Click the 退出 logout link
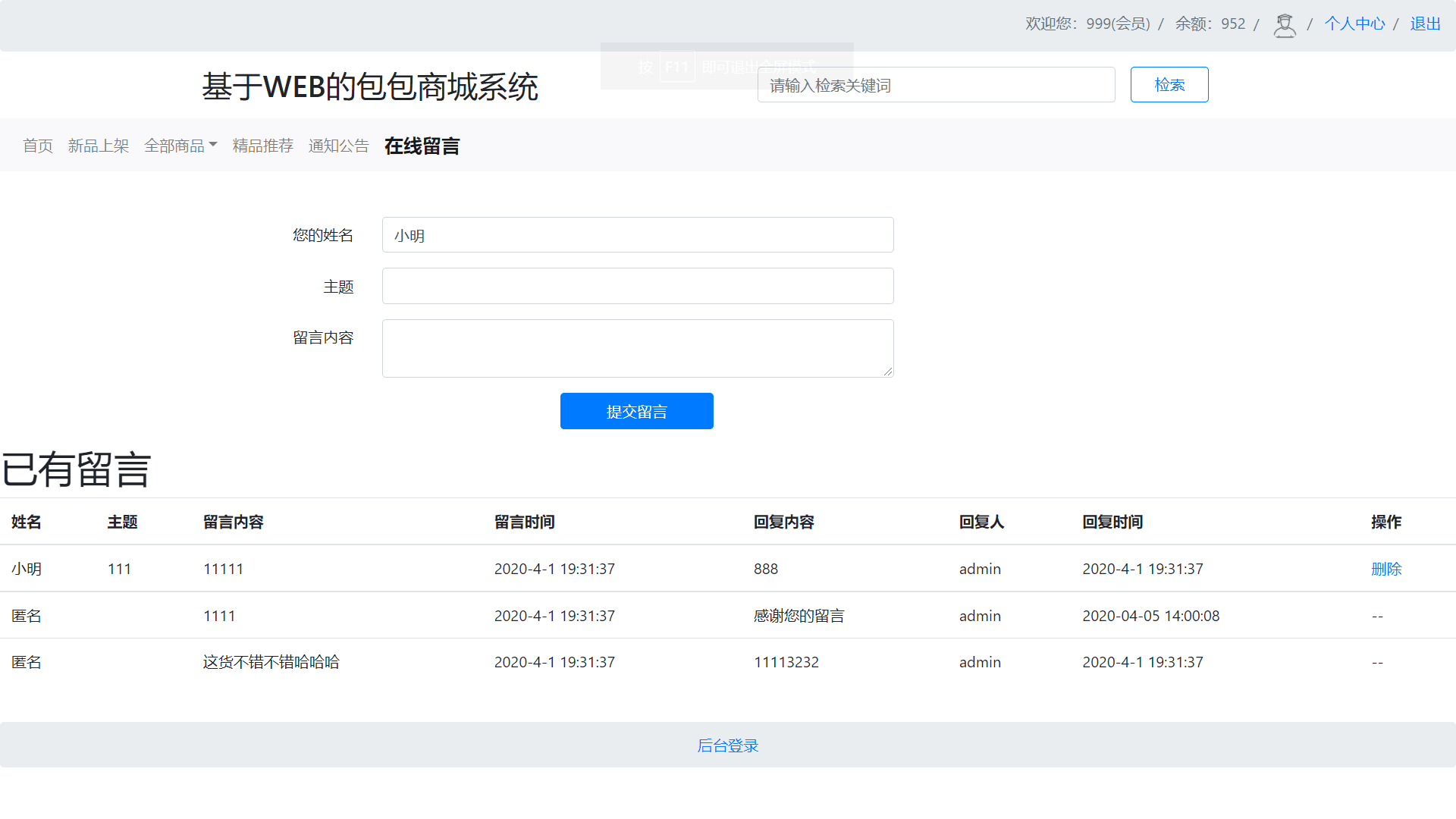Image resolution: width=1456 pixels, height=819 pixels. point(1425,24)
